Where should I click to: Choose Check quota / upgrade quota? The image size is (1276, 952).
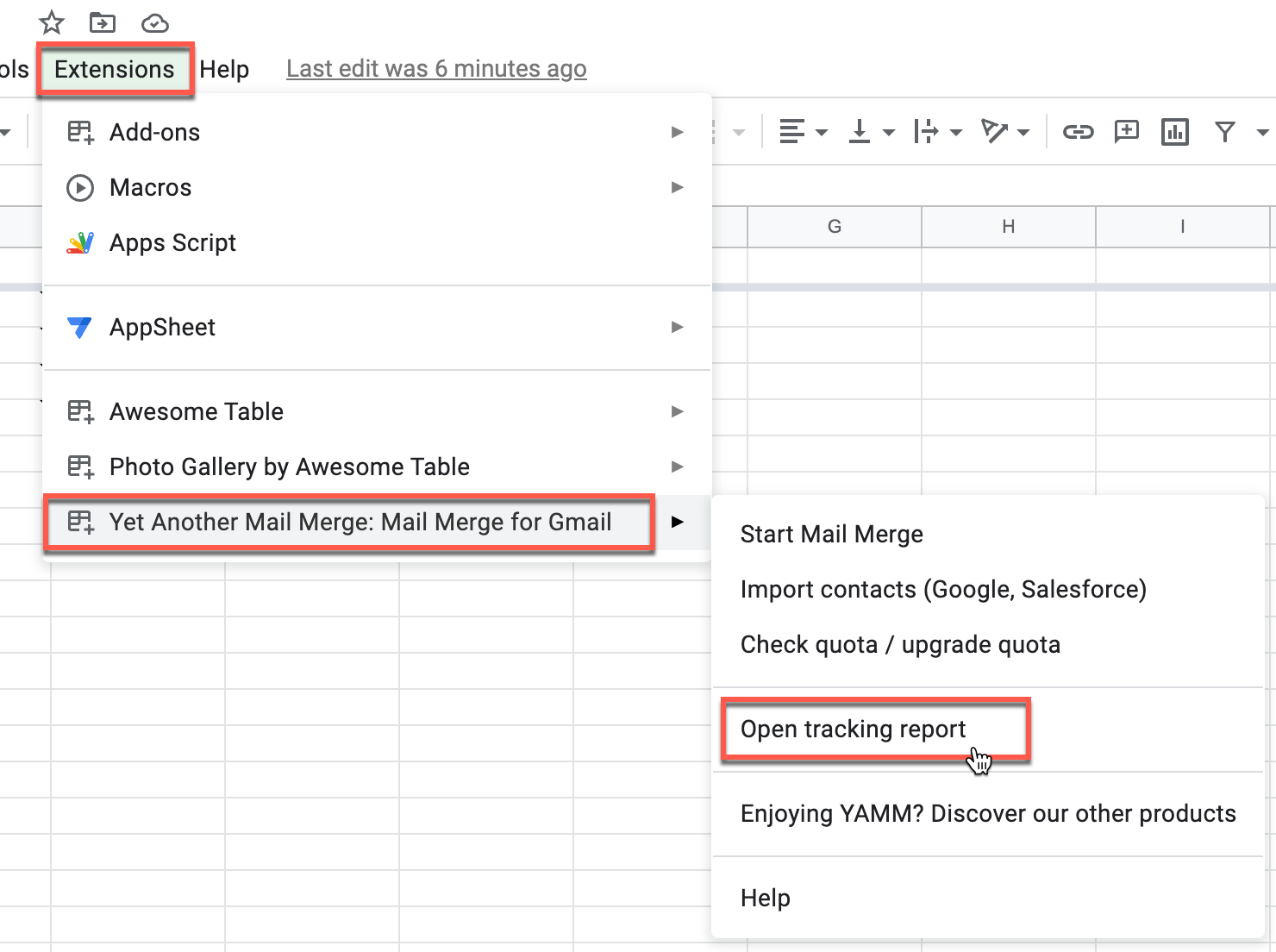click(x=900, y=644)
